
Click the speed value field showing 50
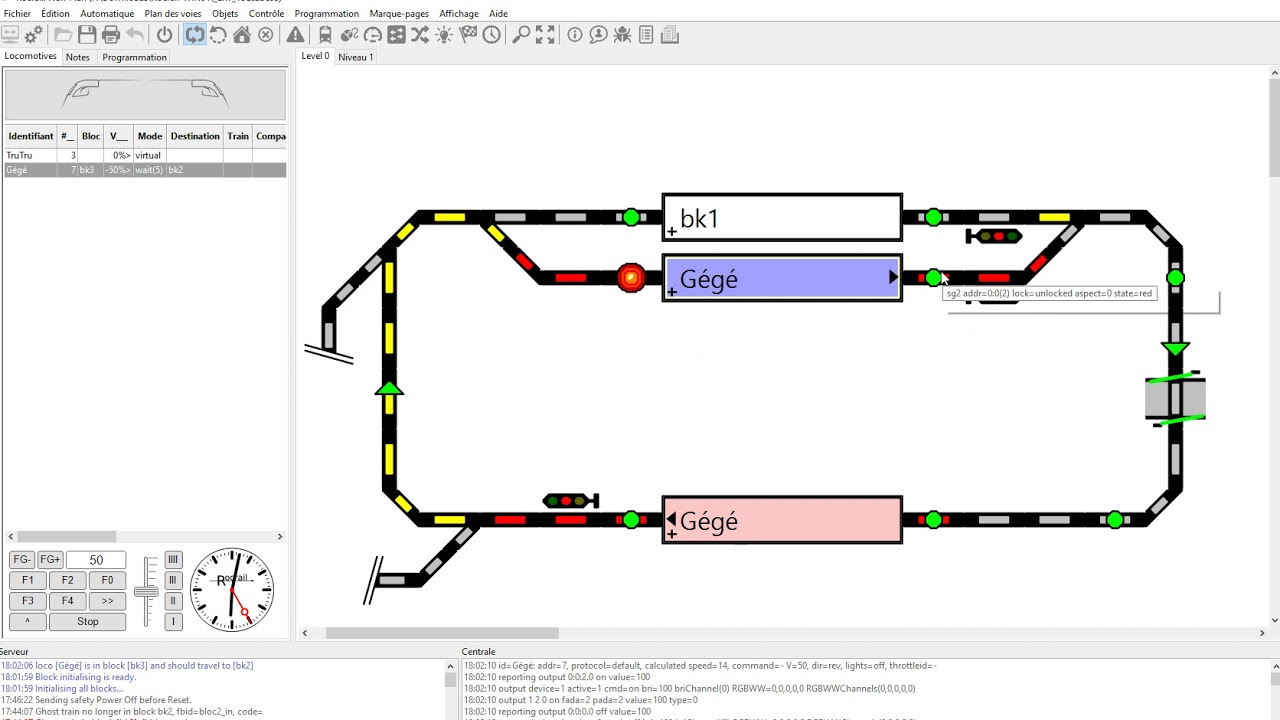pos(96,560)
